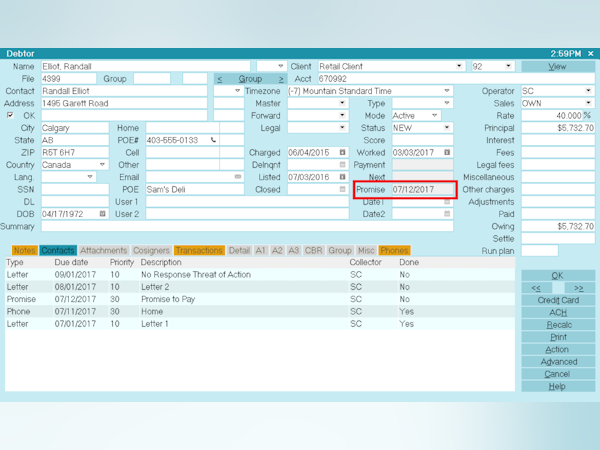Viewport: 600px width, 450px height.
Task: Open calendar icon in Closed field
Action: pos(342,189)
